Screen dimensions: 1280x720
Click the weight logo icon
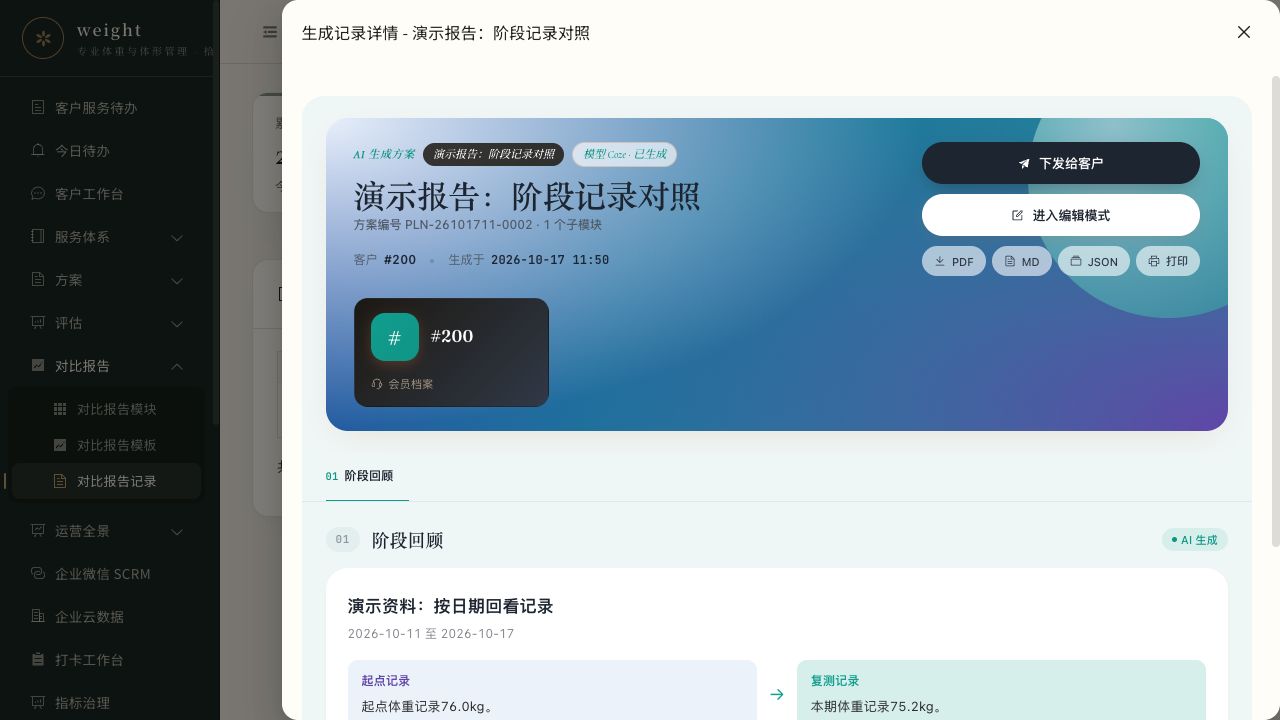[43, 38]
